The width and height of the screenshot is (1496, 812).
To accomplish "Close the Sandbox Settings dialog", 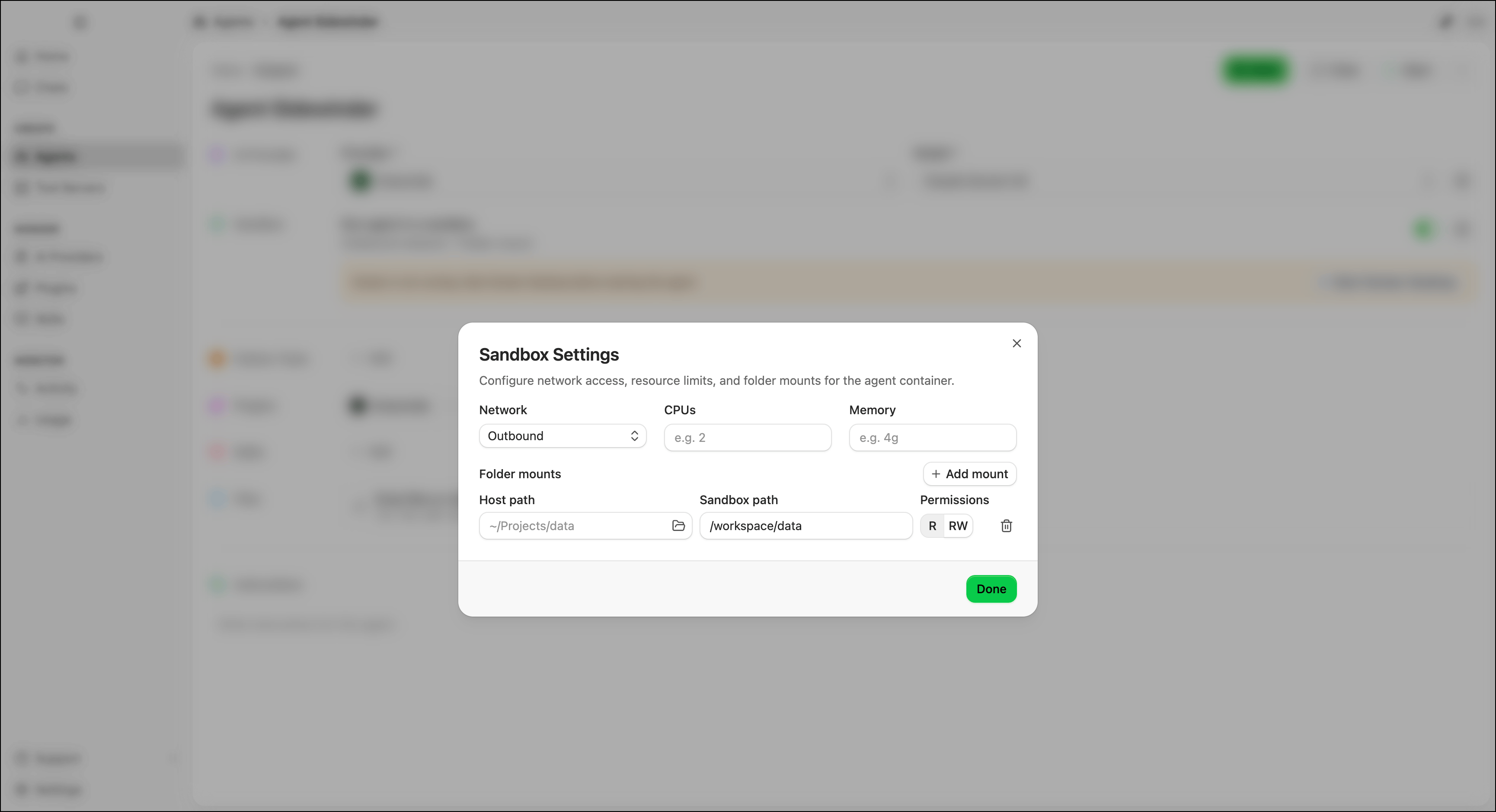I will [1017, 343].
